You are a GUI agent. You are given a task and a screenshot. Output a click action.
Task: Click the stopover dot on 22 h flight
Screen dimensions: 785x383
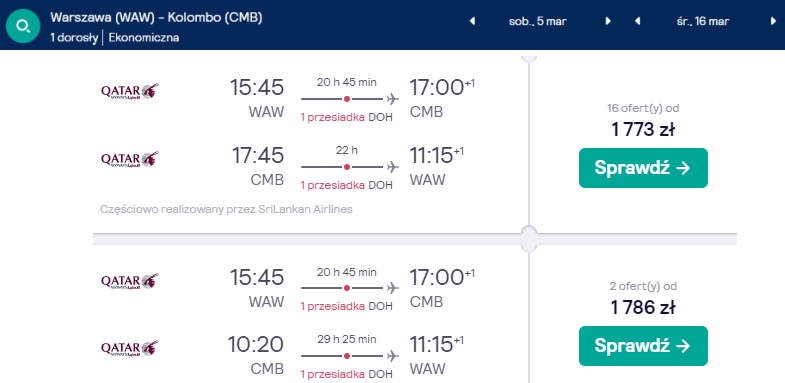pos(346,167)
